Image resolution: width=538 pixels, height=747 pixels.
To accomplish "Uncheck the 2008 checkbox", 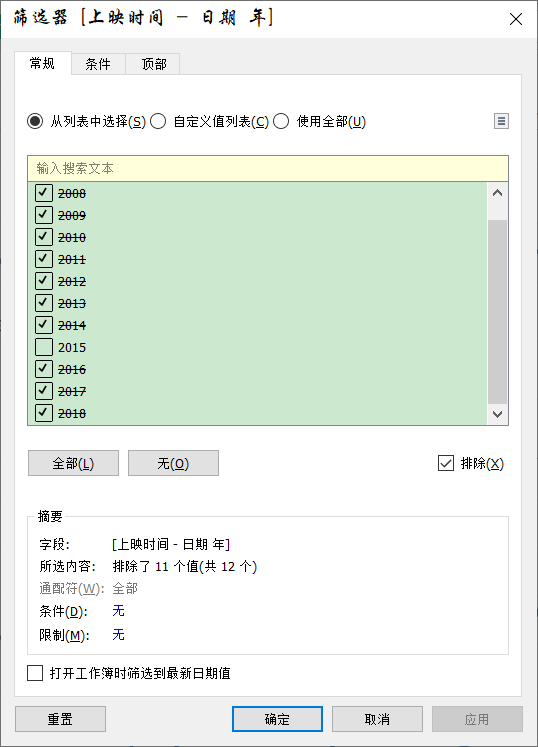I will pos(44,193).
